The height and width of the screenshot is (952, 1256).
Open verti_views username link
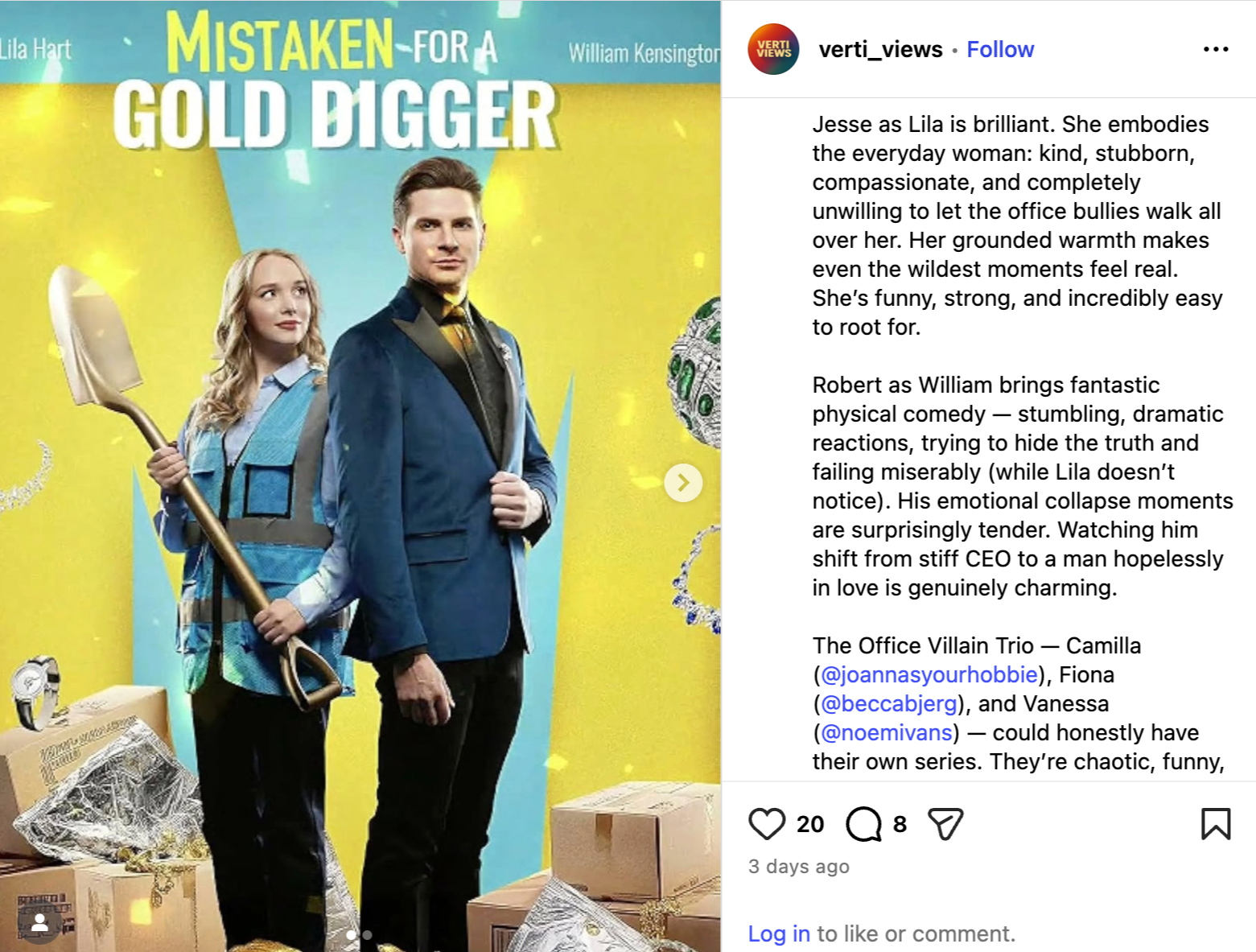(x=880, y=50)
